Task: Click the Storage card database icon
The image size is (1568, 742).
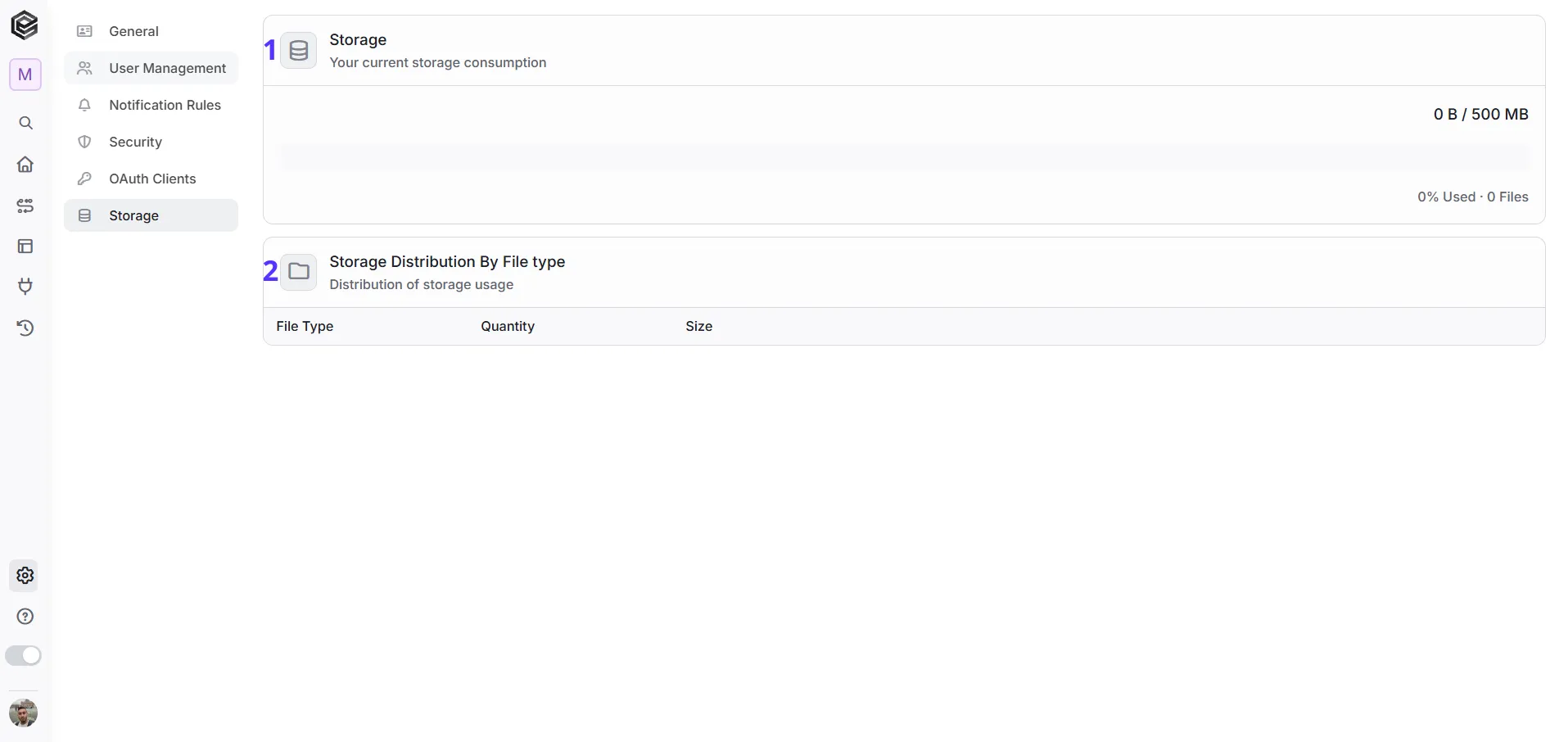Action: click(x=299, y=51)
